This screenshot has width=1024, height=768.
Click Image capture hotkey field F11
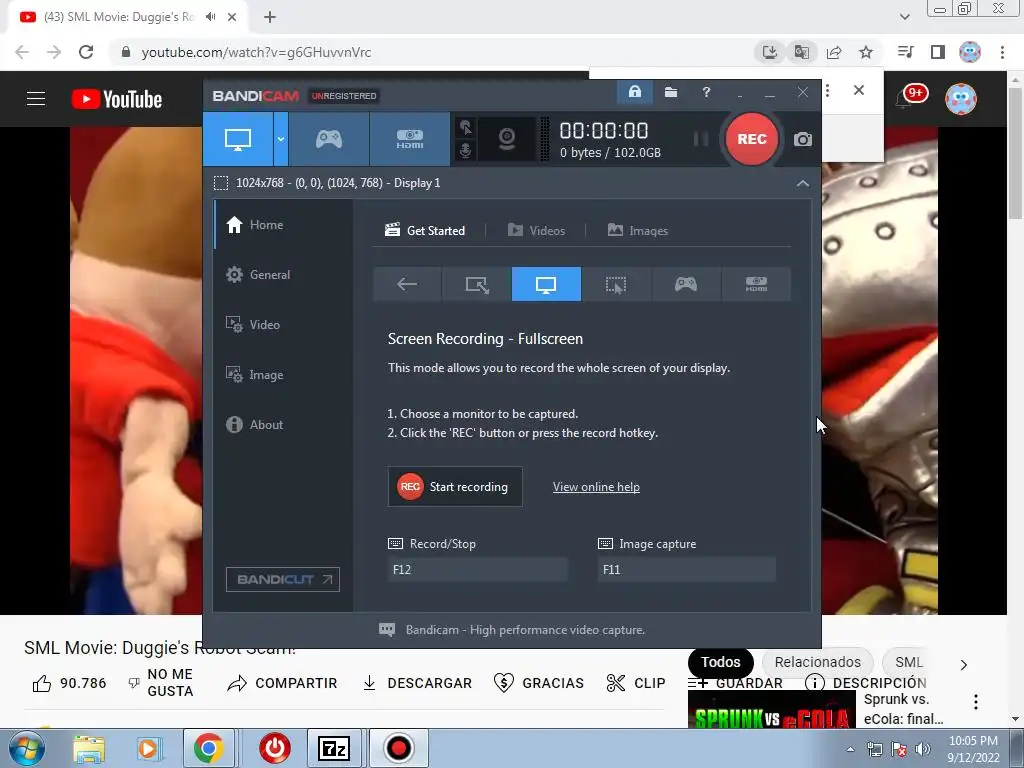click(x=687, y=569)
